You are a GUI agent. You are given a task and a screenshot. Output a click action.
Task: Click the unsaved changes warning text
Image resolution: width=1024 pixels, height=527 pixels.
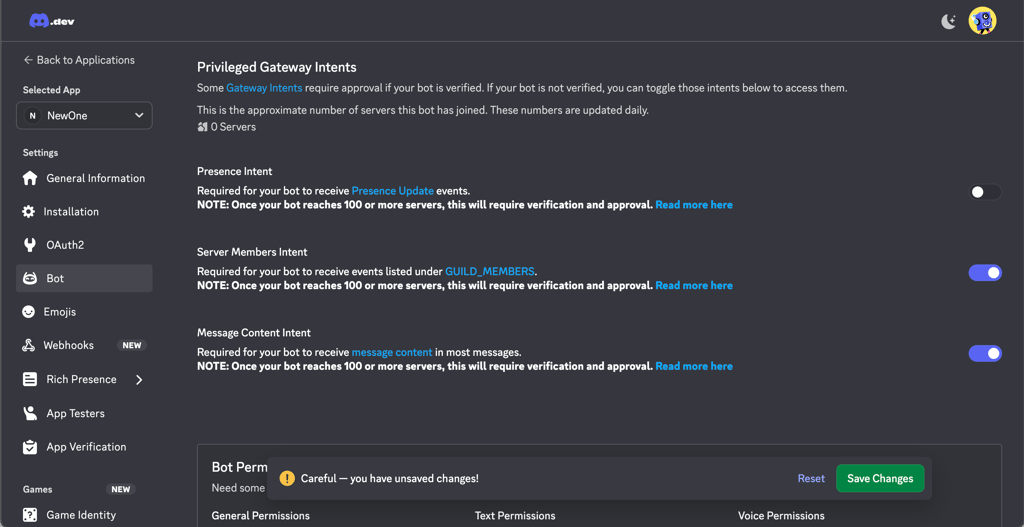coord(390,479)
